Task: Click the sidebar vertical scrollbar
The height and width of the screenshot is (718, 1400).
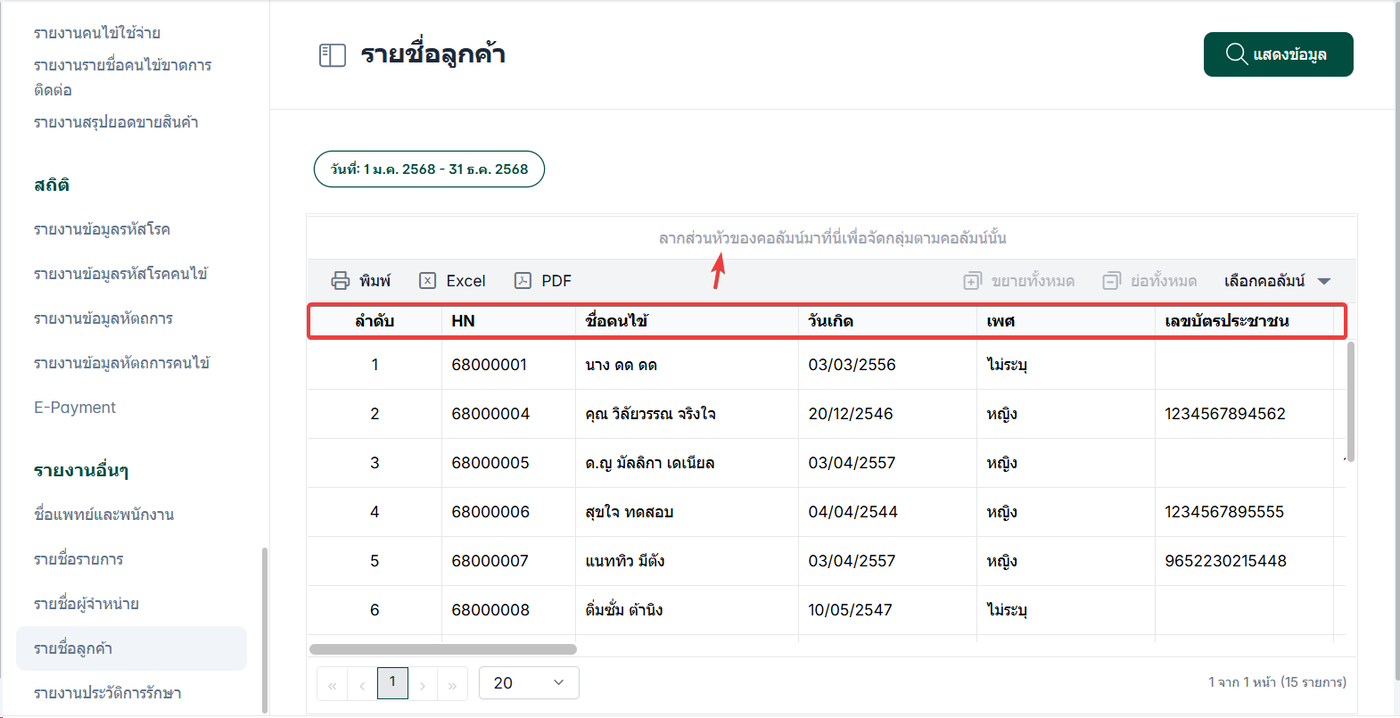Action: coord(265,630)
